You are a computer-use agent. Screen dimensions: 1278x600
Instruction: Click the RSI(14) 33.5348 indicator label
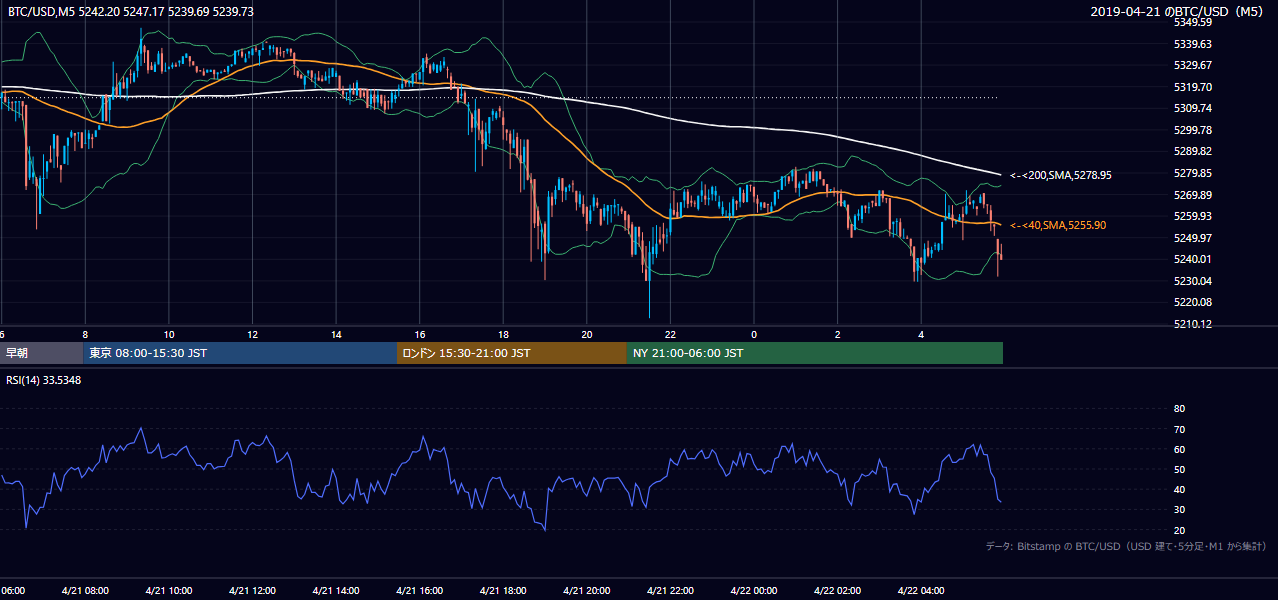click(44, 380)
